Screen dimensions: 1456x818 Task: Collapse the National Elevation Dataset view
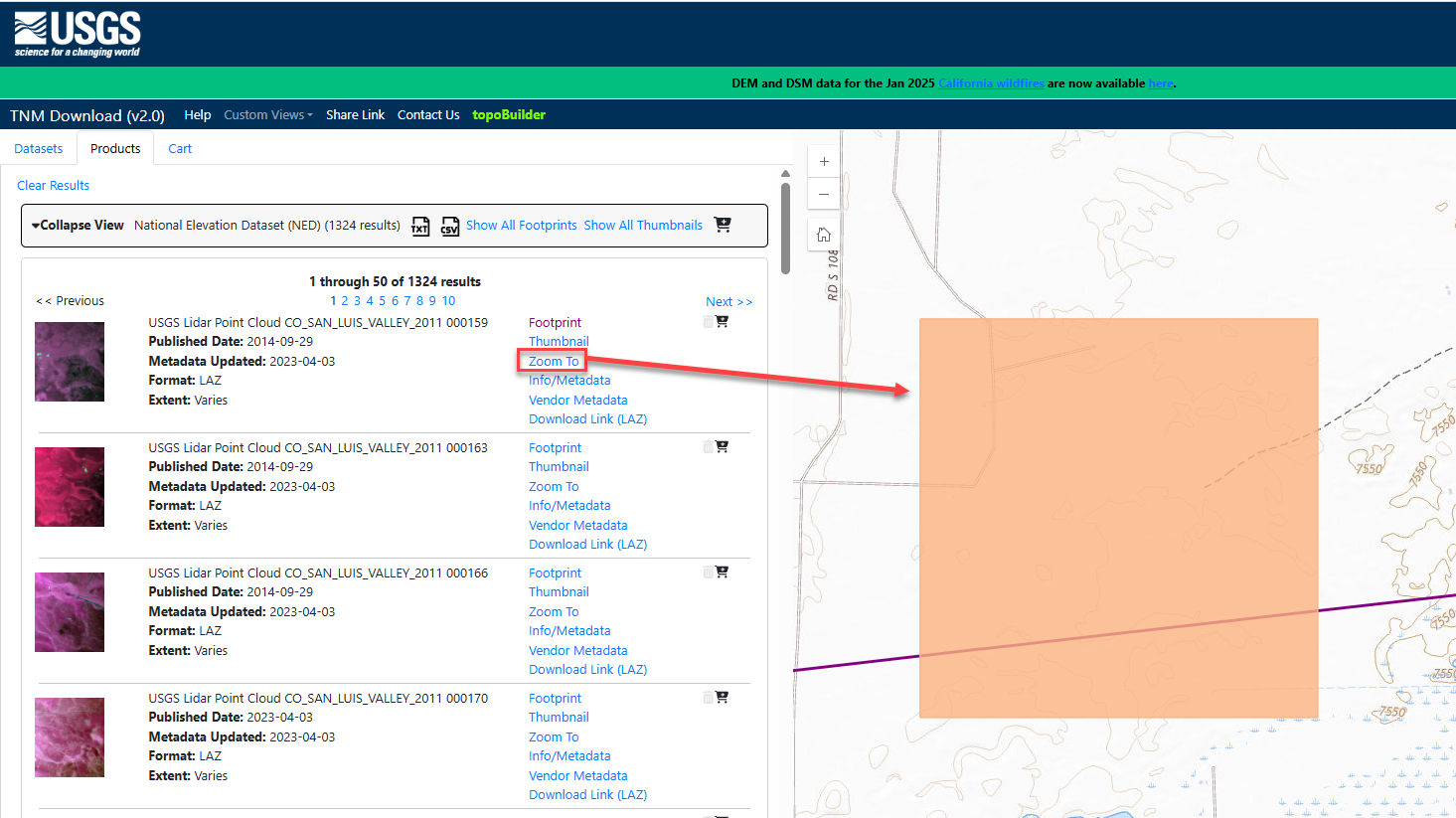[78, 226]
